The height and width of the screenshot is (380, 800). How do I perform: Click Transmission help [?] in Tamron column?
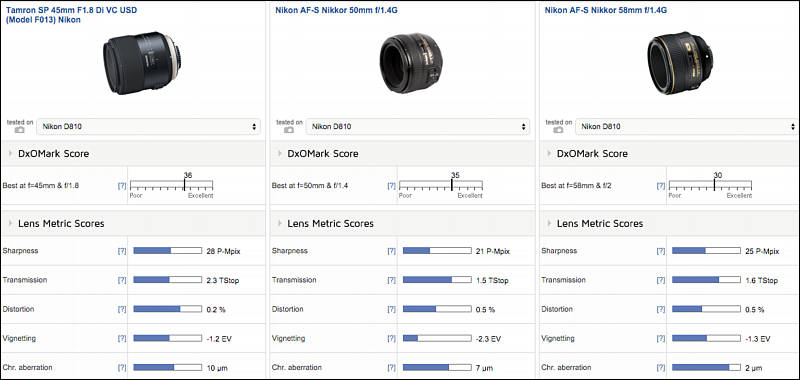click(121, 280)
